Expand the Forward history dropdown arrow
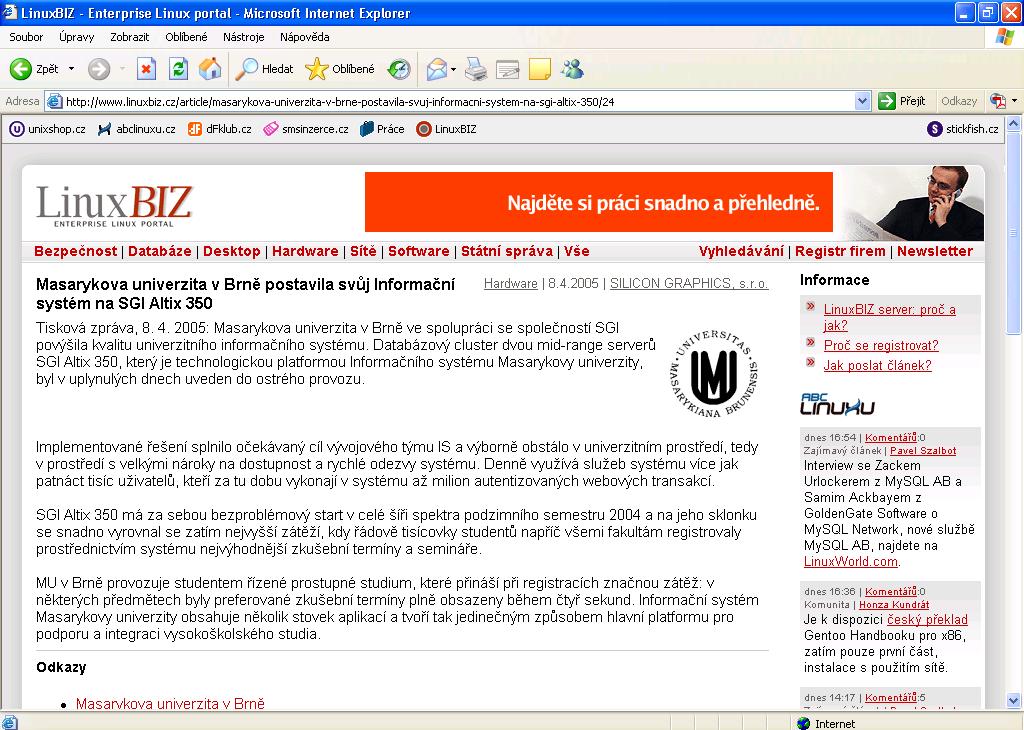The height and width of the screenshot is (730, 1024). point(122,69)
